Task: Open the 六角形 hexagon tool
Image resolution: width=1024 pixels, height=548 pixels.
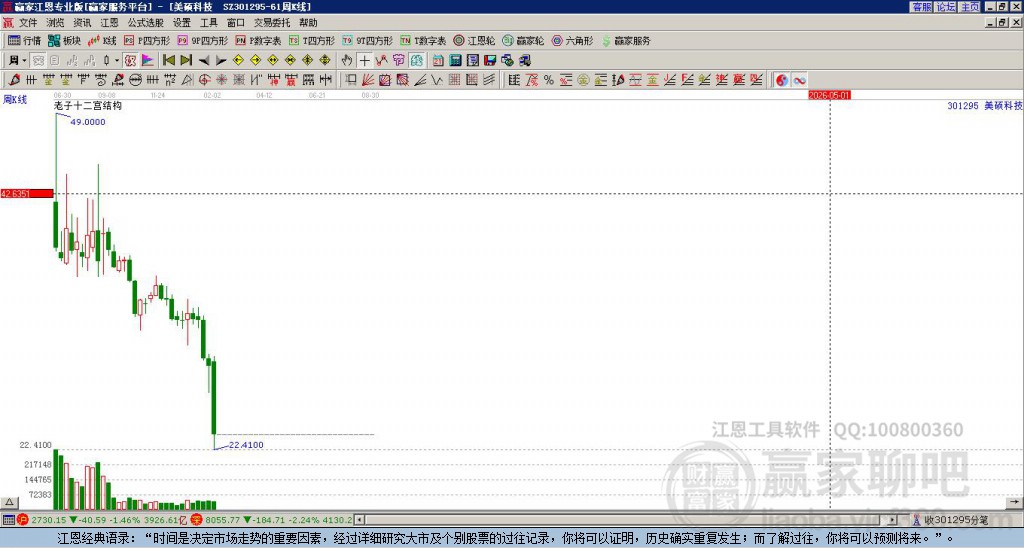Action: (572, 40)
